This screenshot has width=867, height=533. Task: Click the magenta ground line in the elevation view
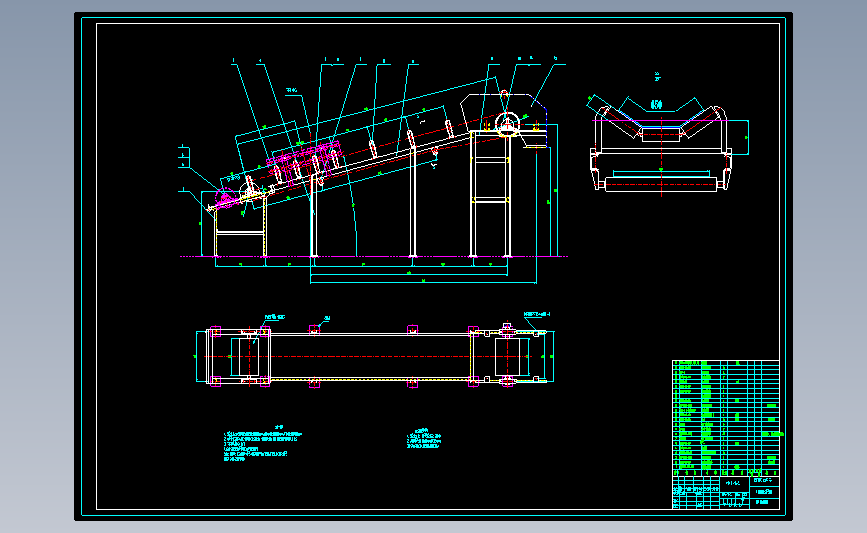(374, 257)
